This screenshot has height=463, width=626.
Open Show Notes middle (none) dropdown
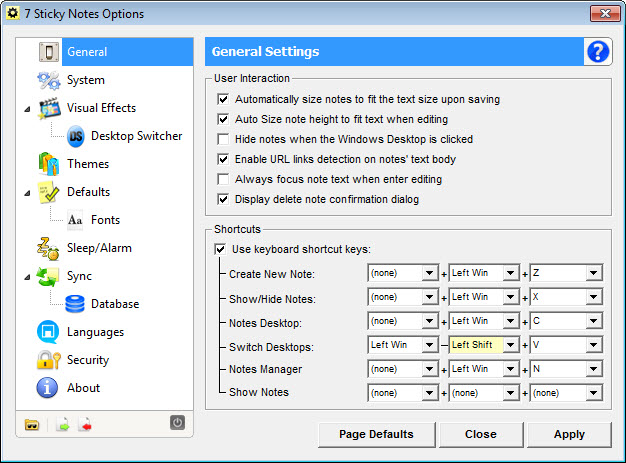click(510, 393)
